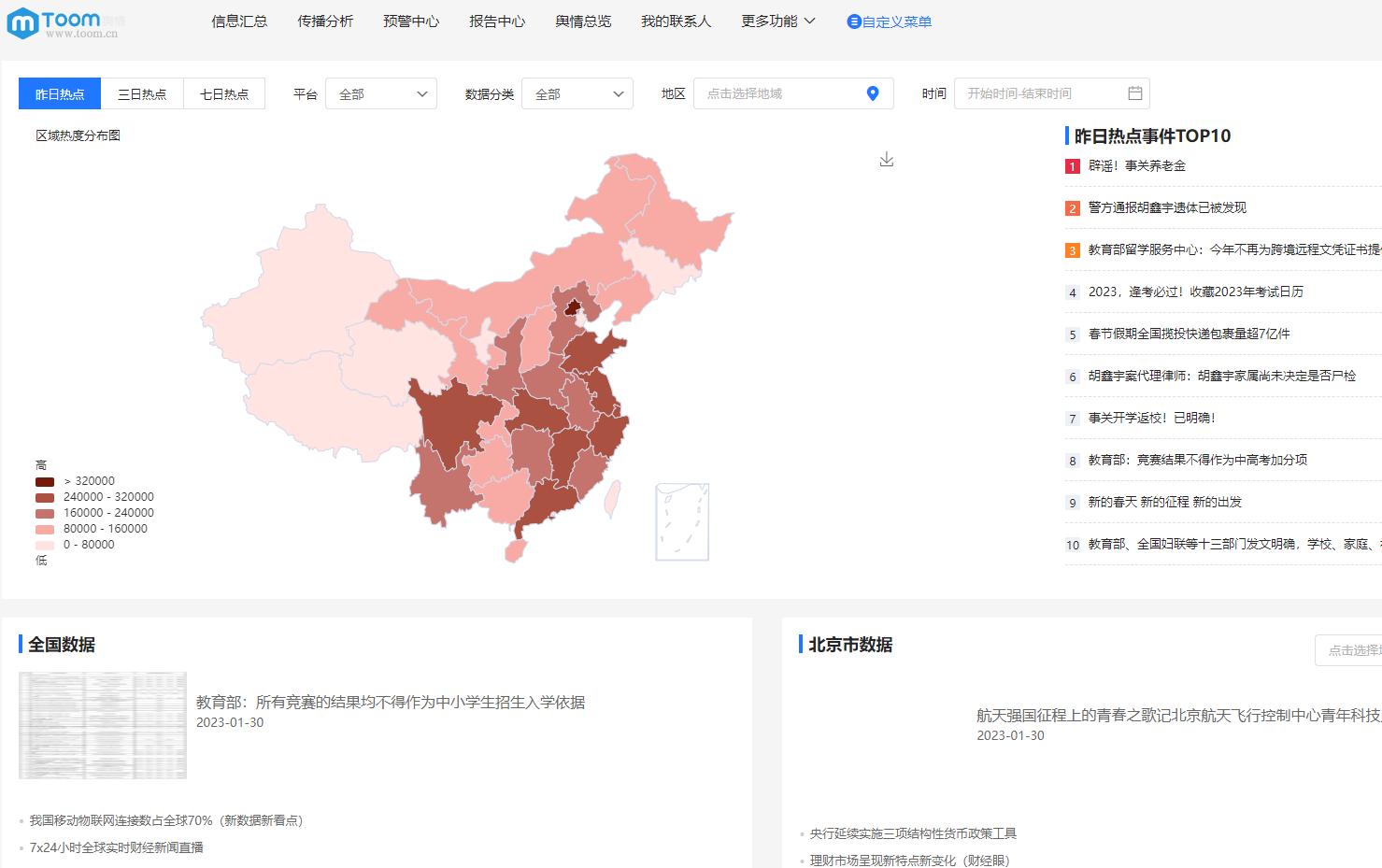Click the map download icon
Screen dimensions: 1382x868
tap(886, 159)
